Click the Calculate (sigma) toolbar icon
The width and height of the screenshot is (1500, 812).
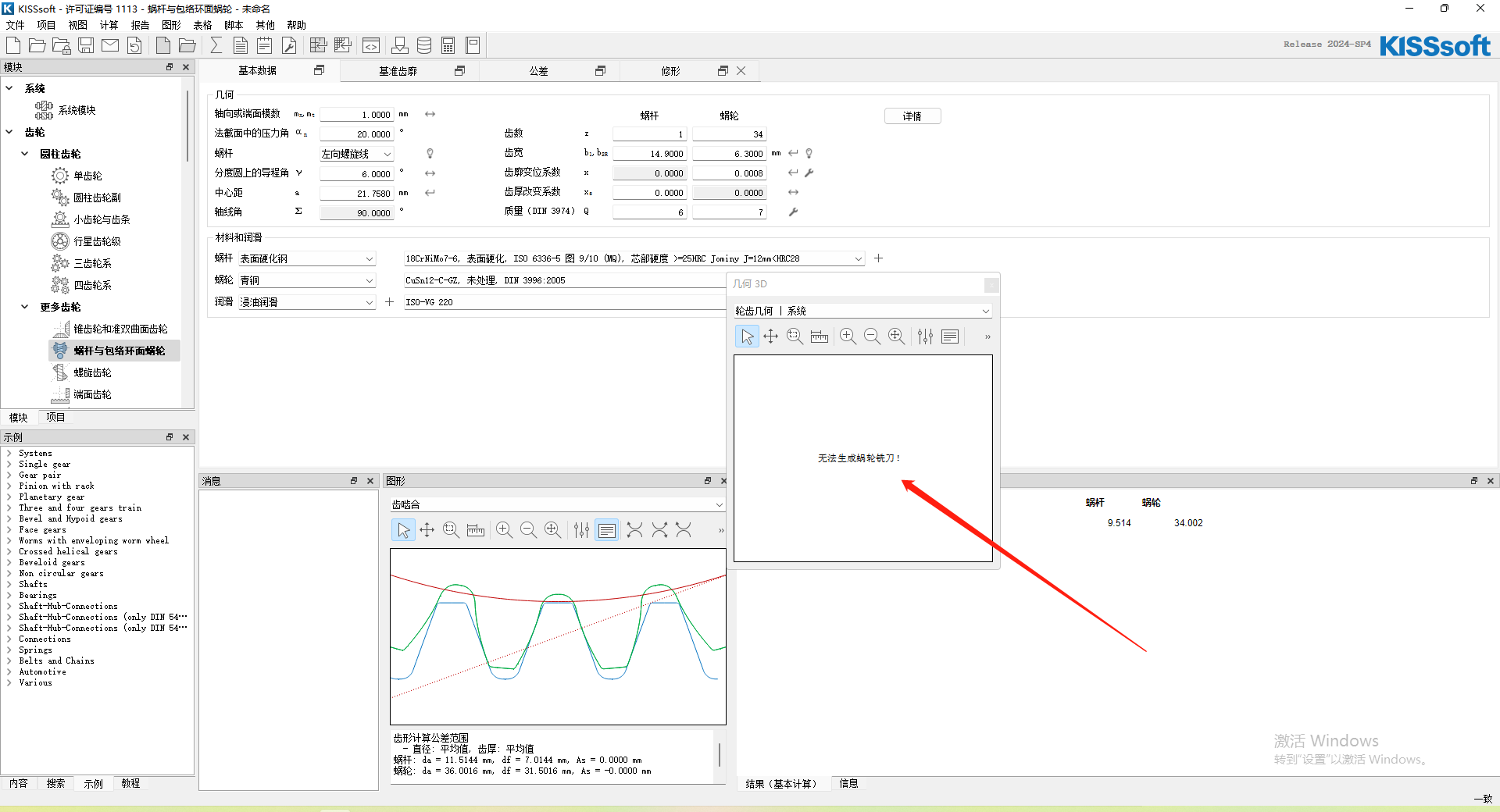216,45
